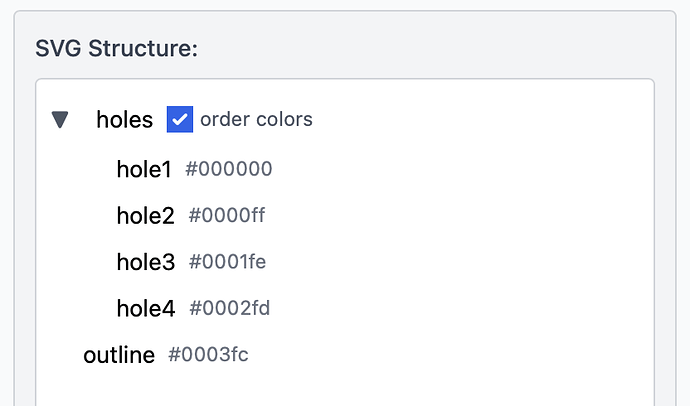Click hole2's #0000ff color code
Viewport: 690px width, 406px height.
coord(227,216)
